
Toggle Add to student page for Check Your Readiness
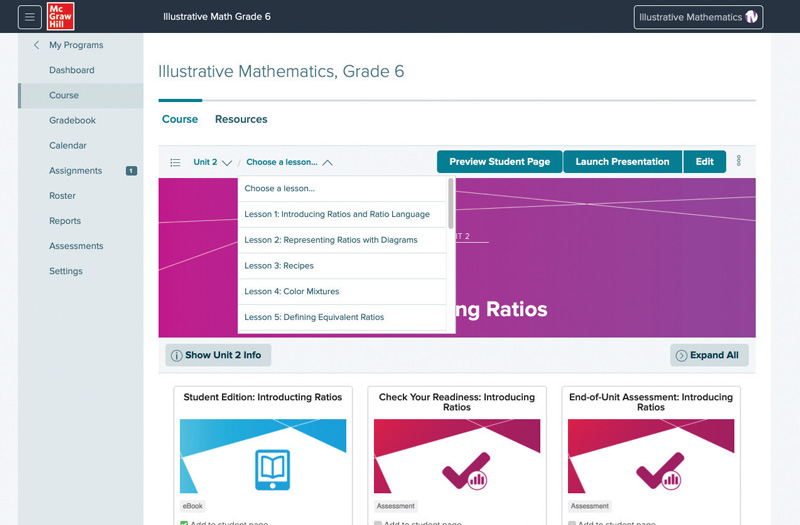pyautogui.click(x=378, y=522)
